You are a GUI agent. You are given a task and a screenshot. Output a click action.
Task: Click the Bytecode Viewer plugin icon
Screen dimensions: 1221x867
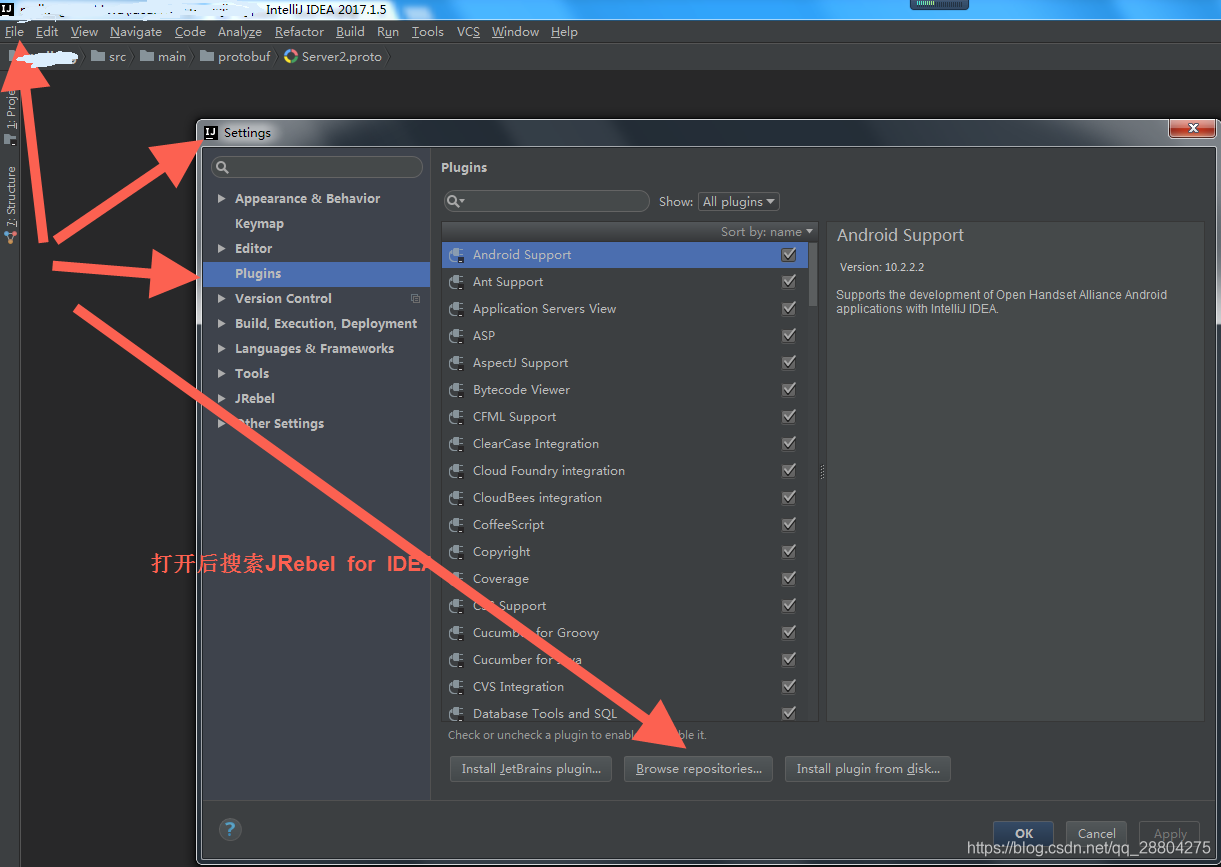[456, 390]
